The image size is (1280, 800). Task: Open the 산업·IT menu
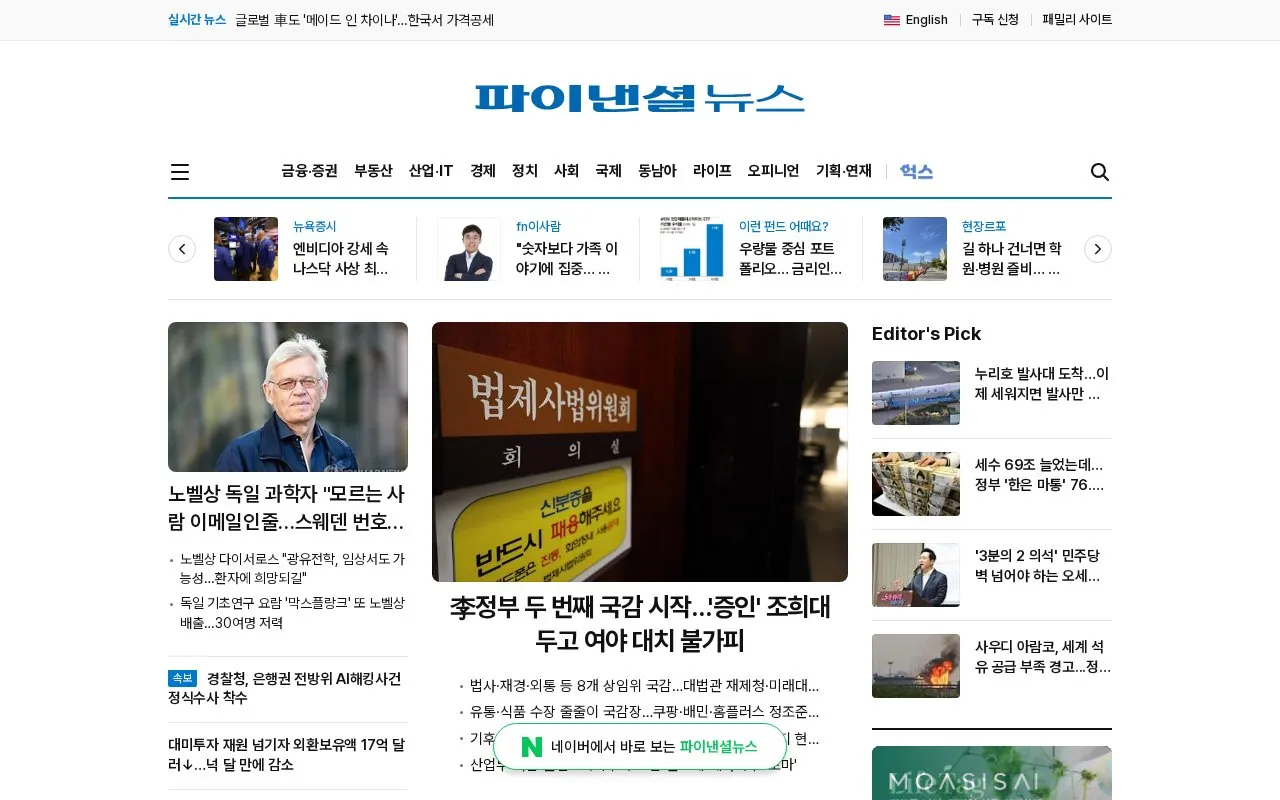431,171
